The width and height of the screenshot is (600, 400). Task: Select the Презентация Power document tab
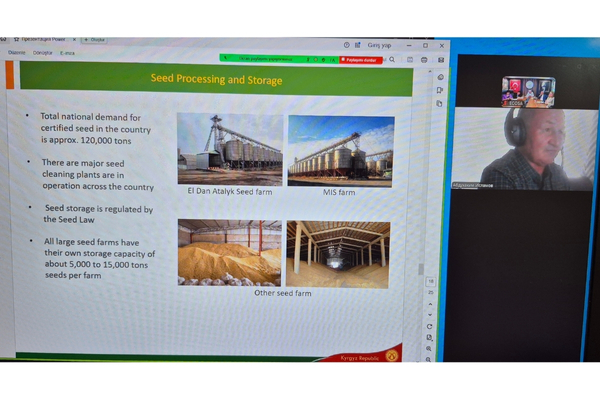click(x=43, y=39)
